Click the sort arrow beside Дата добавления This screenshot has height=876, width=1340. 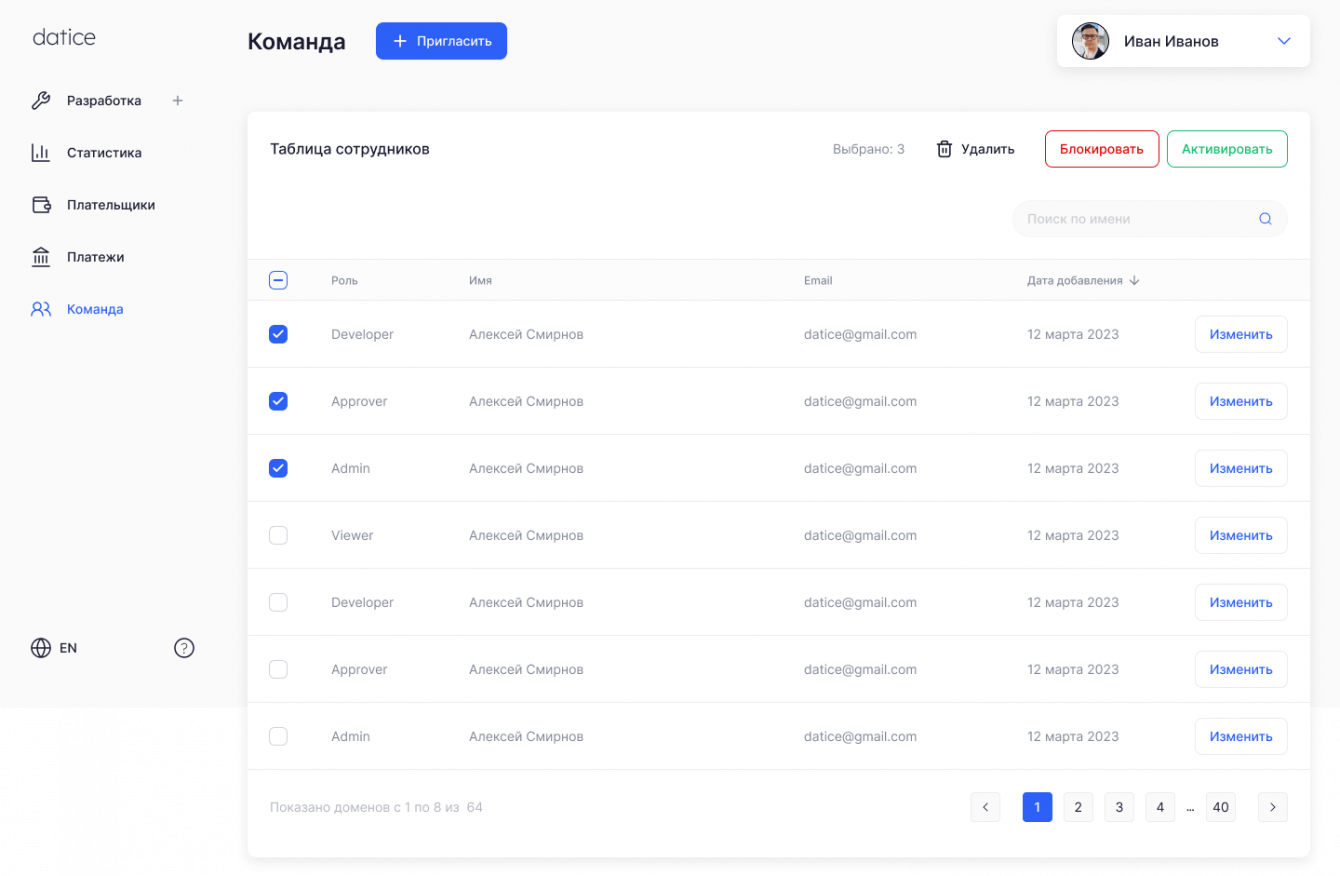(x=1134, y=280)
